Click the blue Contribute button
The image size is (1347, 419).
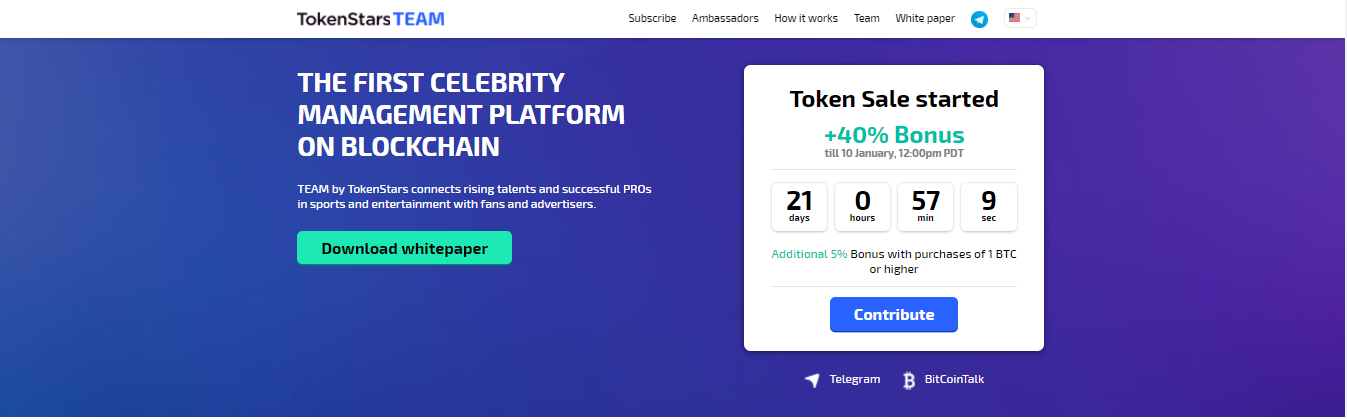(x=894, y=314)
